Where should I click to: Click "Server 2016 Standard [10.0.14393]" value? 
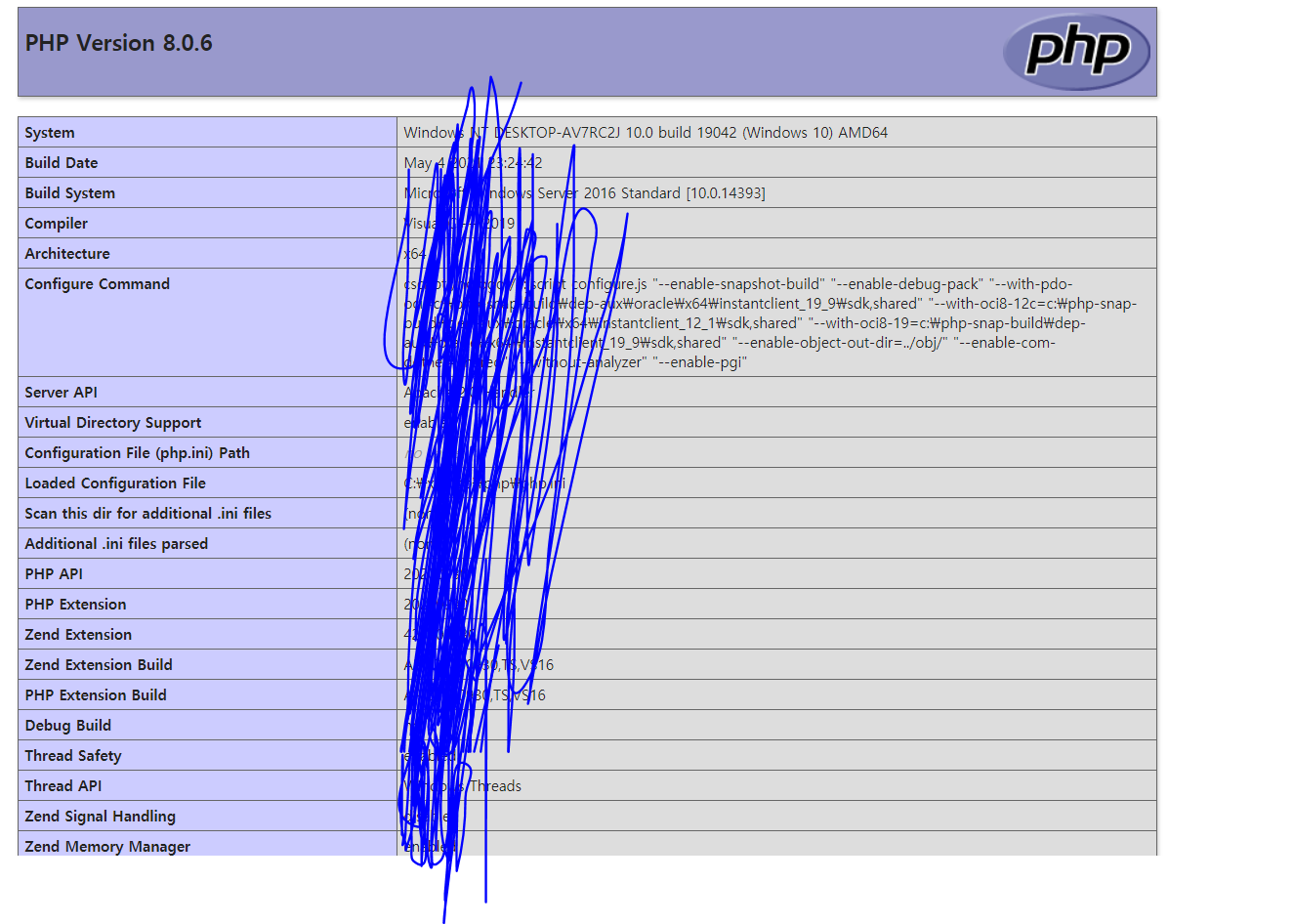click(651, 193)
